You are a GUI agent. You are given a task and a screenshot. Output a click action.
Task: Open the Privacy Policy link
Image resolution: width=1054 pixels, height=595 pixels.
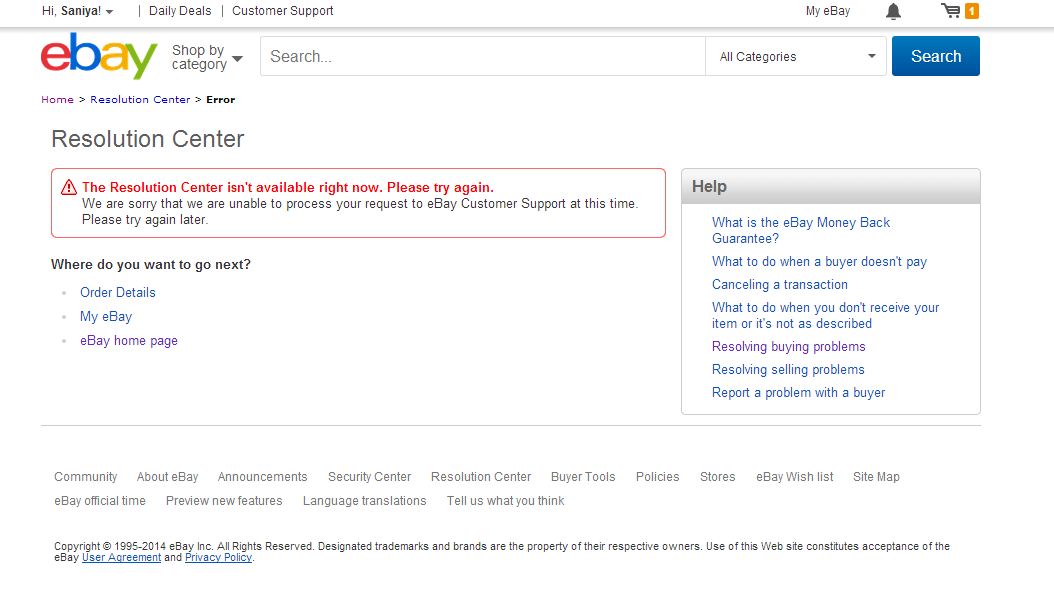(218, 557)
